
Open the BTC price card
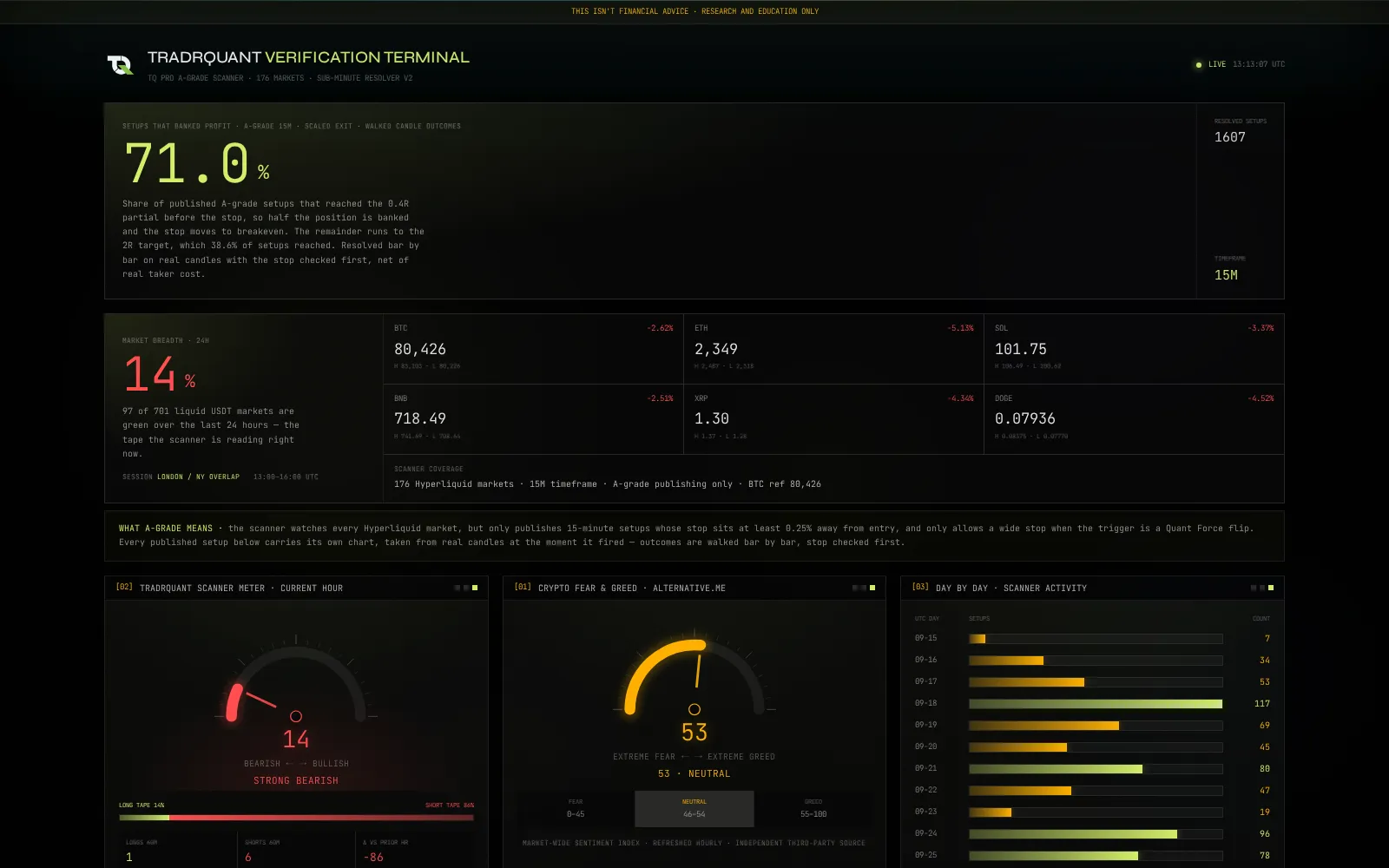click(x=533, y=349)
